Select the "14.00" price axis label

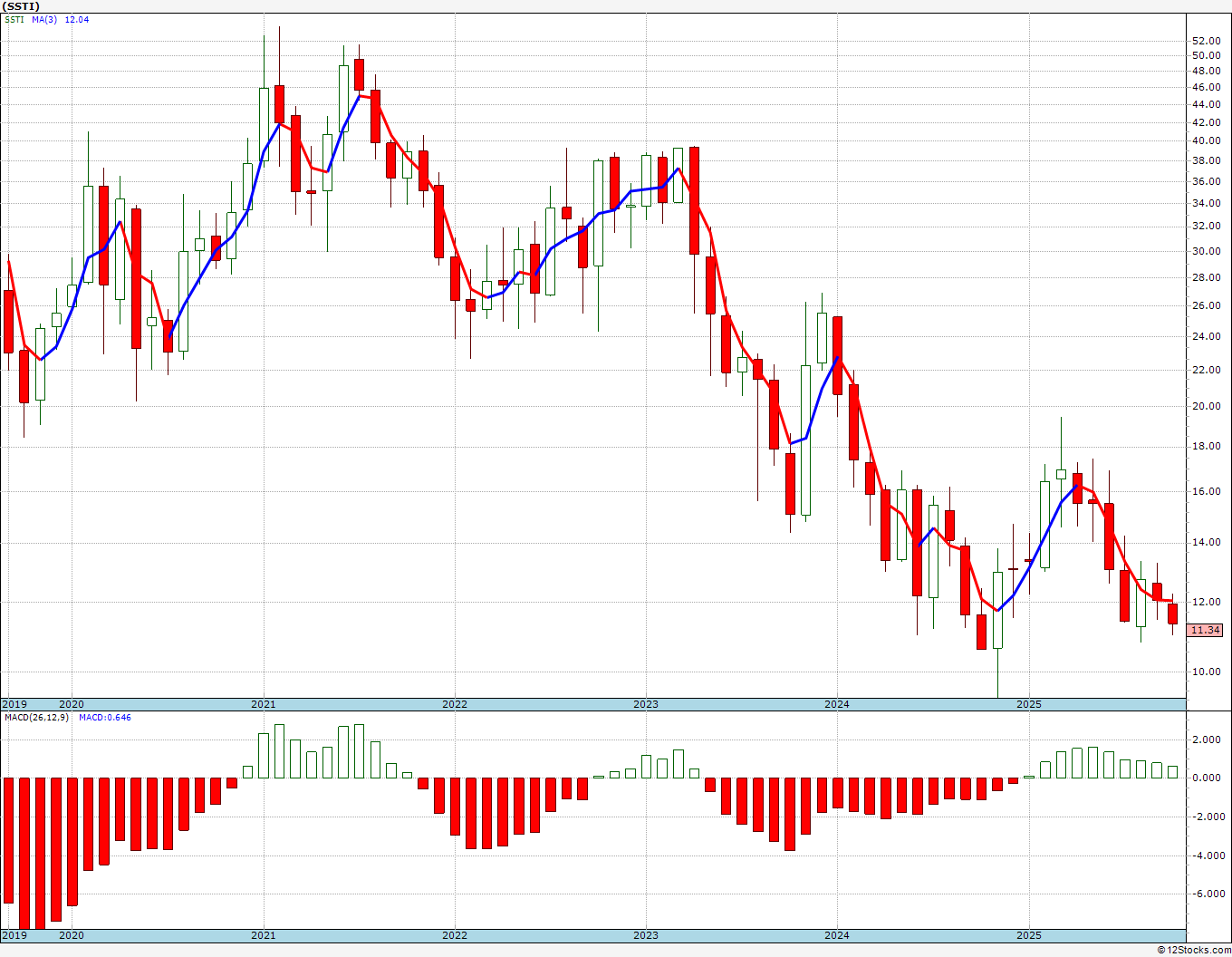click(1206, 543)
